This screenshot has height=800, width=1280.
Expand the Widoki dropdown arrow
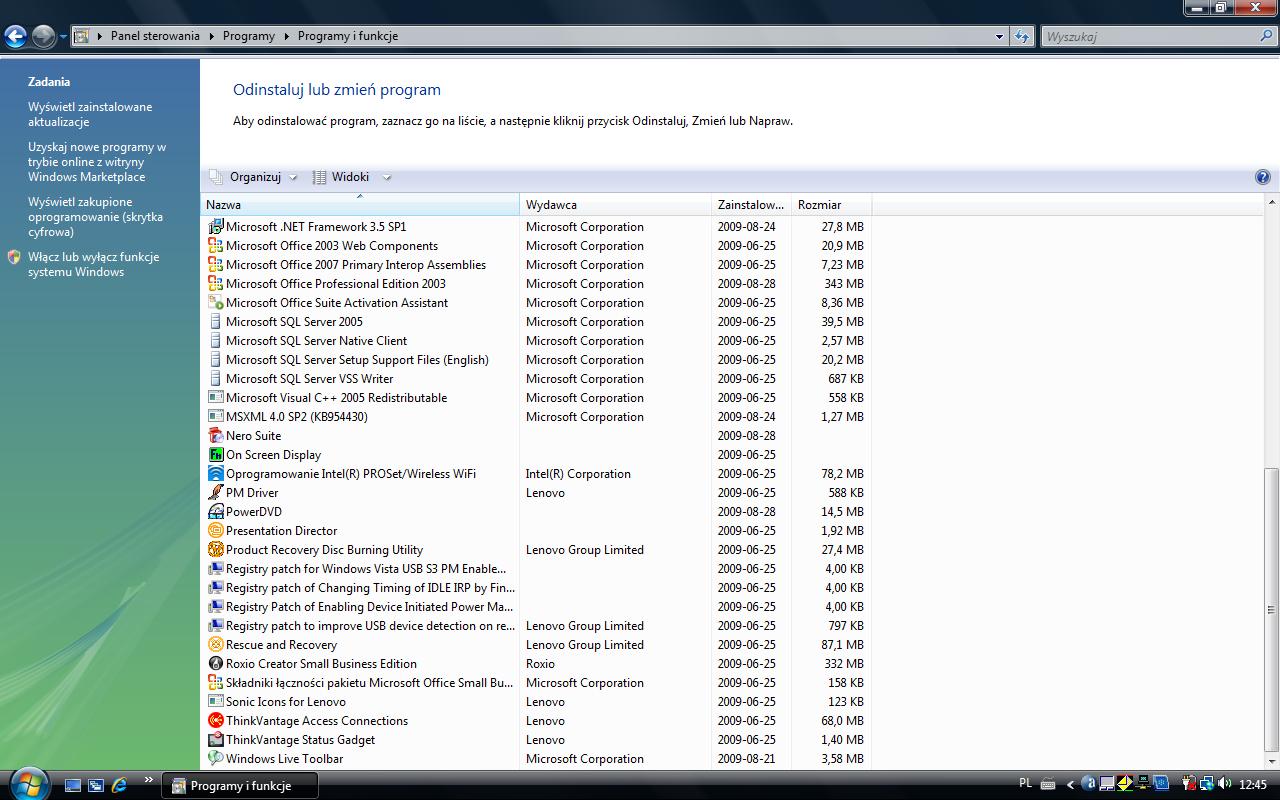pyautogui.click(x=387, y=177)
